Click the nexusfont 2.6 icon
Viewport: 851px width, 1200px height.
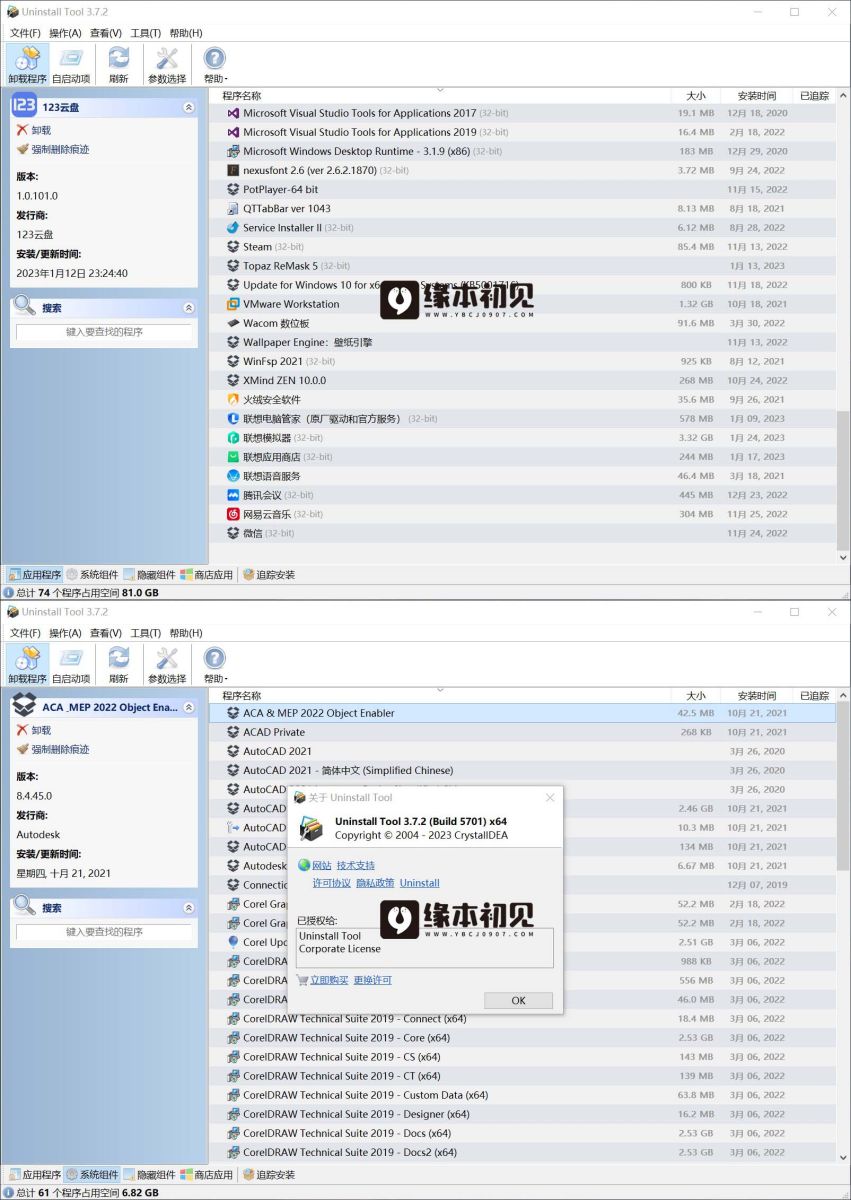(233, 170)
